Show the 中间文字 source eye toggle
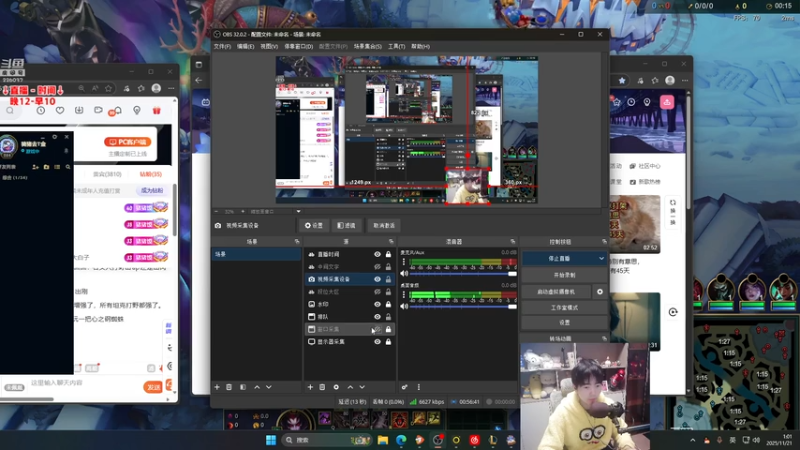The image size is (800, 450). (378, 267)
